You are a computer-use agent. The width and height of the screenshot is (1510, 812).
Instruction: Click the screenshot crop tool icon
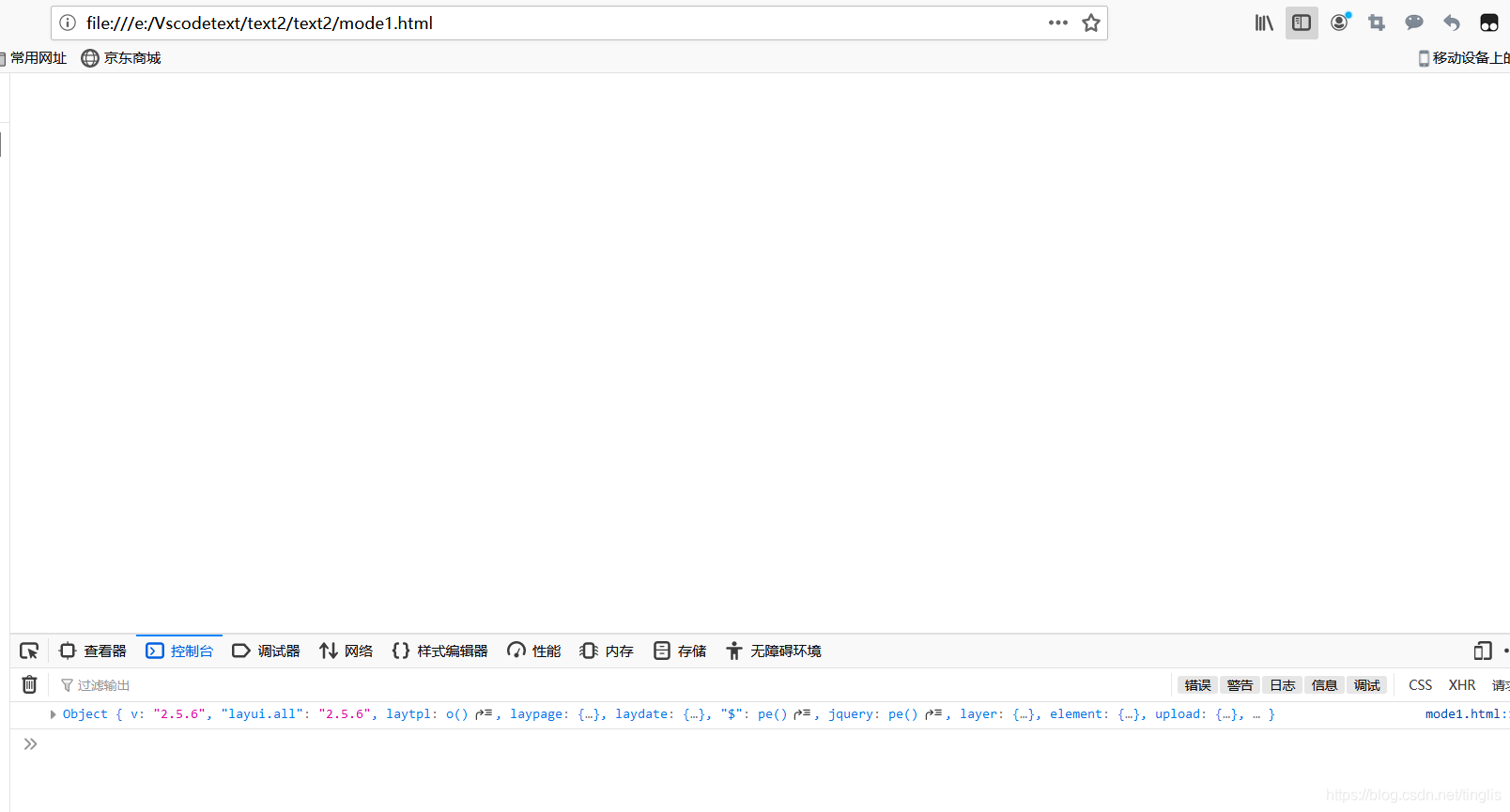tap(1377, 23)
